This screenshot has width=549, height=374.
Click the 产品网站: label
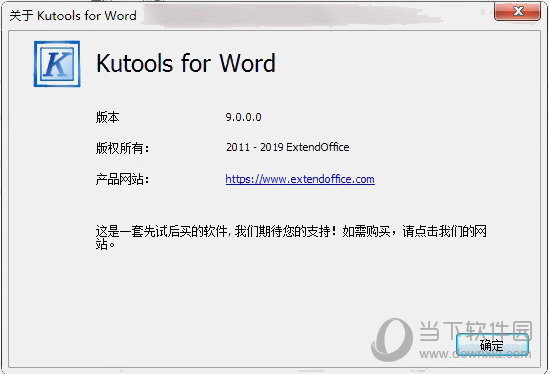point(122,179)
